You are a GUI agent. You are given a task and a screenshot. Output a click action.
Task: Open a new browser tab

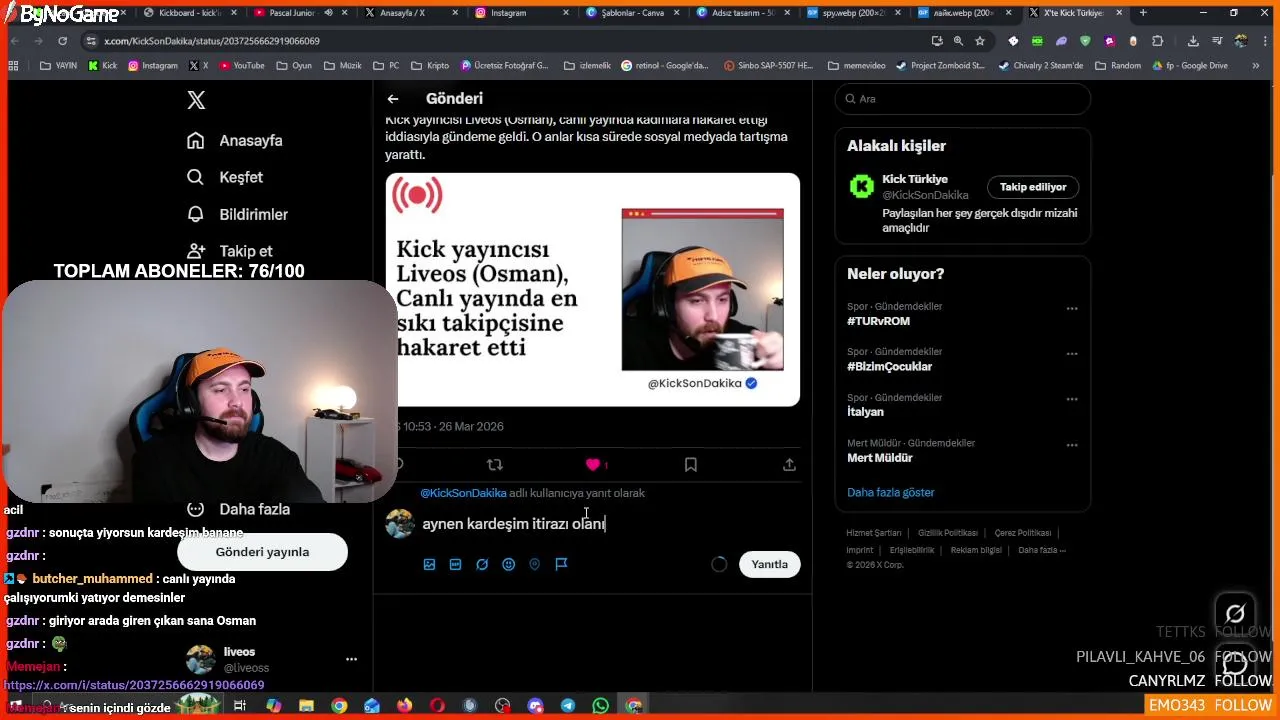[x=1143, y=13]
